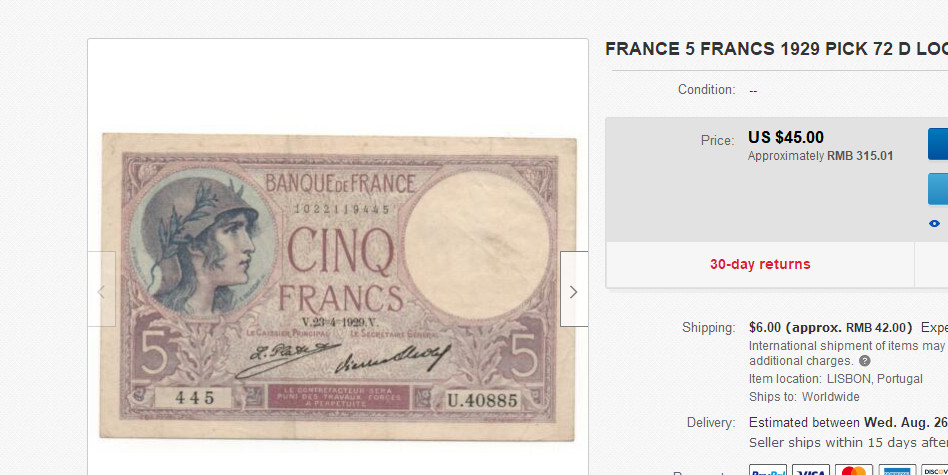Click the American Express payment logo
This screenshot has width=948, height=475.
(x=897, y=470)
